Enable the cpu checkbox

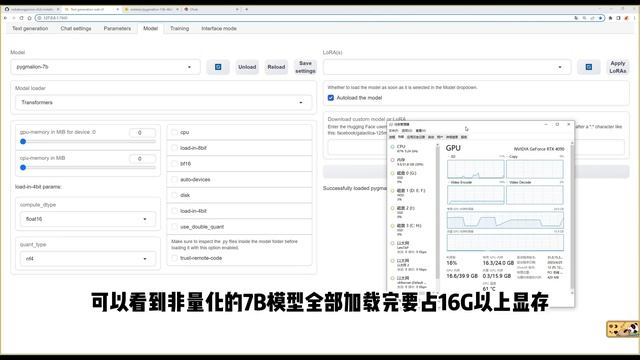point(175,132)
